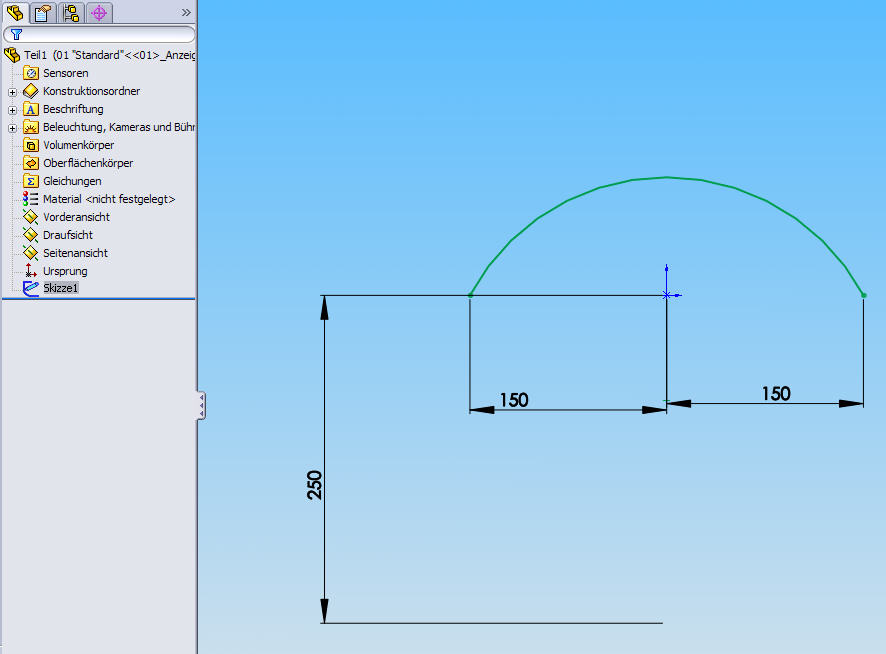
Task: Expand the Konstruktionsordner node
Action: click(x=12, y=92)
